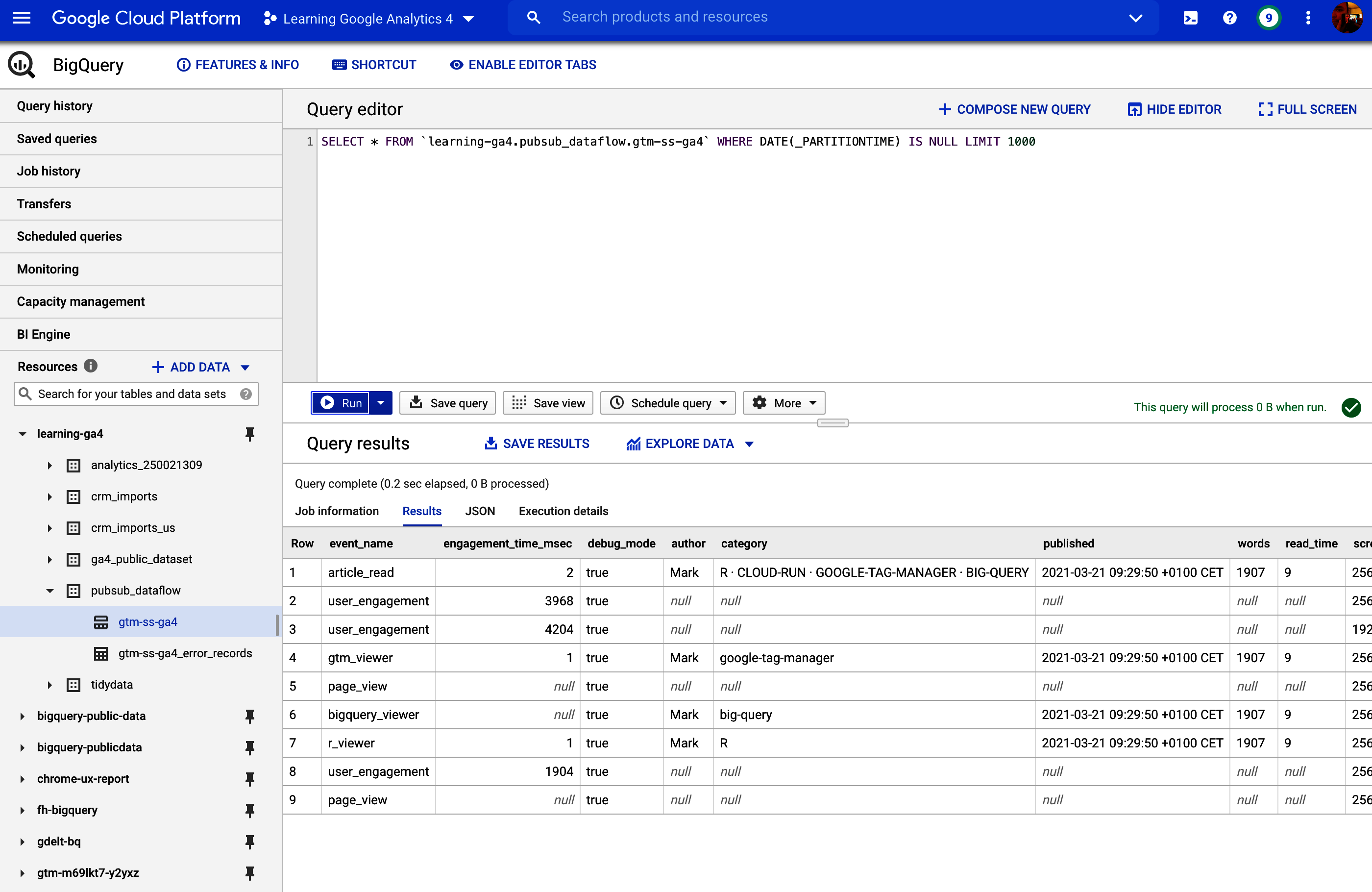The height and width of the screenshot is (892, 1372).
Task: Switch editor to full screen
Action: 1307,109
